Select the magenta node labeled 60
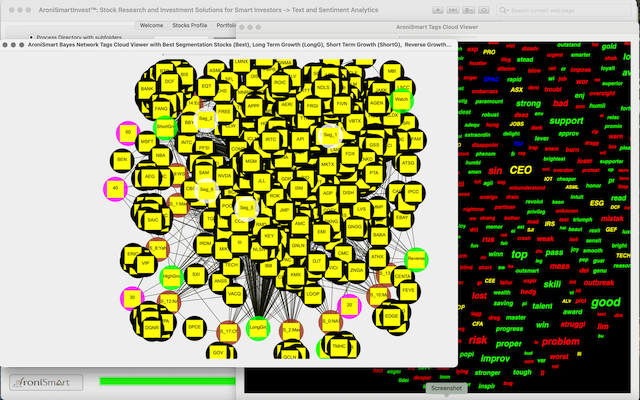This screenshot has width=640, height=400. coord(128,133)
